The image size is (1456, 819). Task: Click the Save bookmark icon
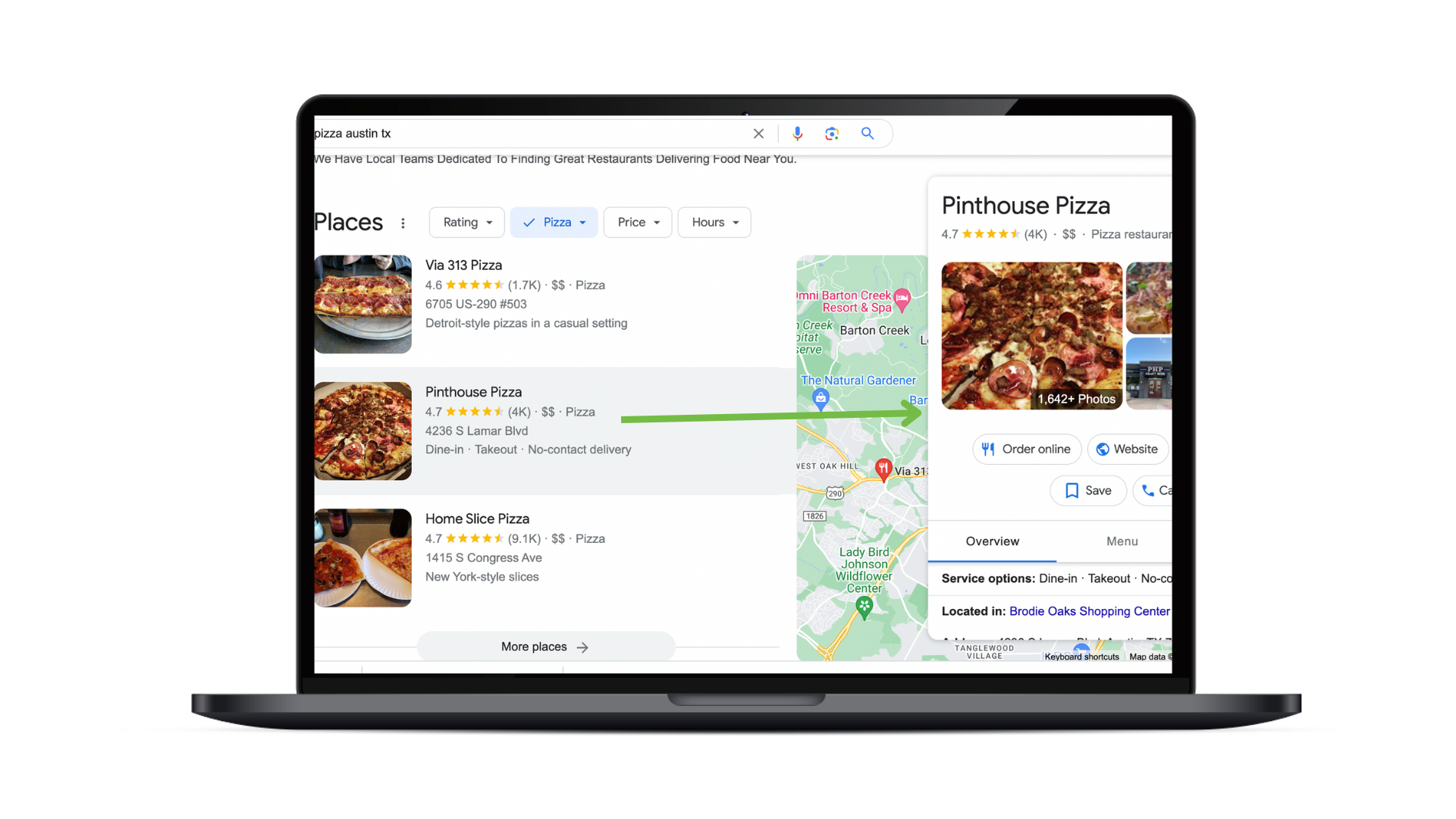click(x=1071, y=491)
